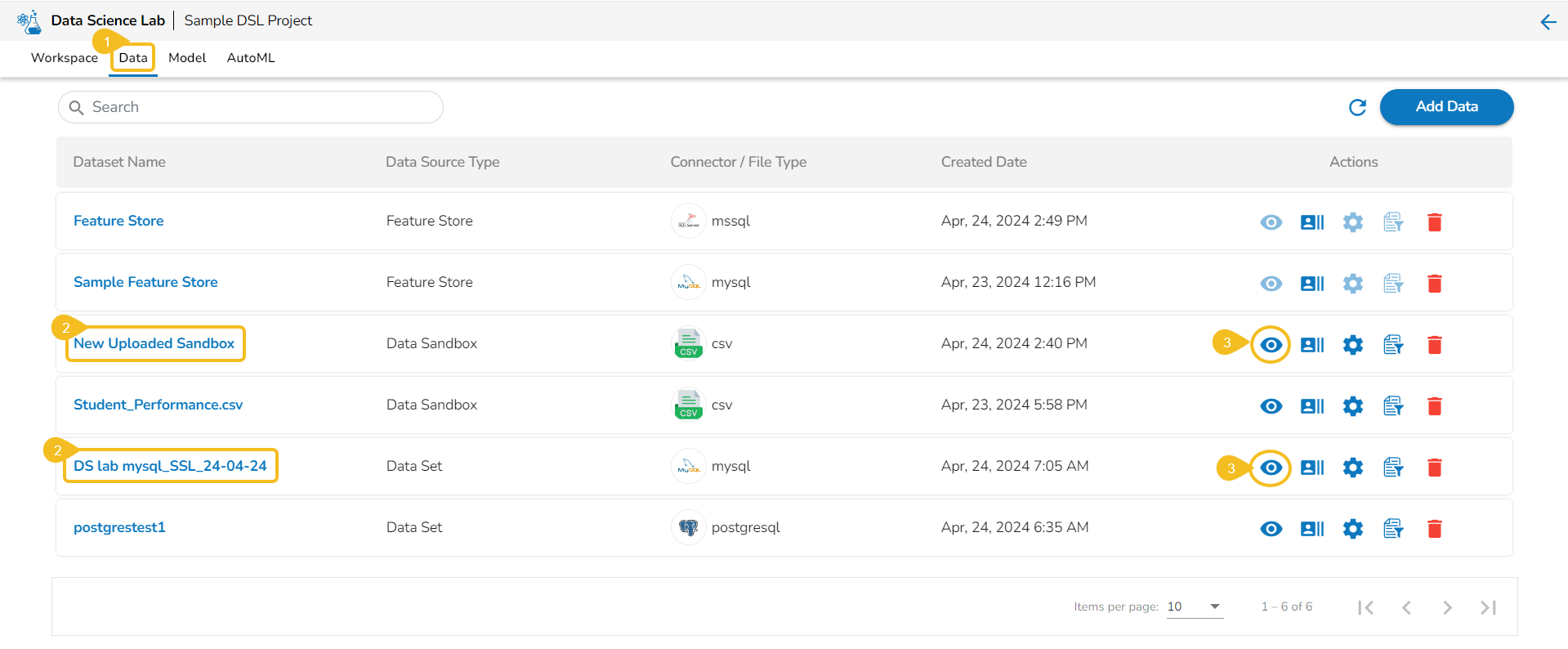Image resolution: width=1568 pixels, height=649 pixels.
Task: Click the notes icon for New Uploaded Sandbox
Action: [1393, 345]
